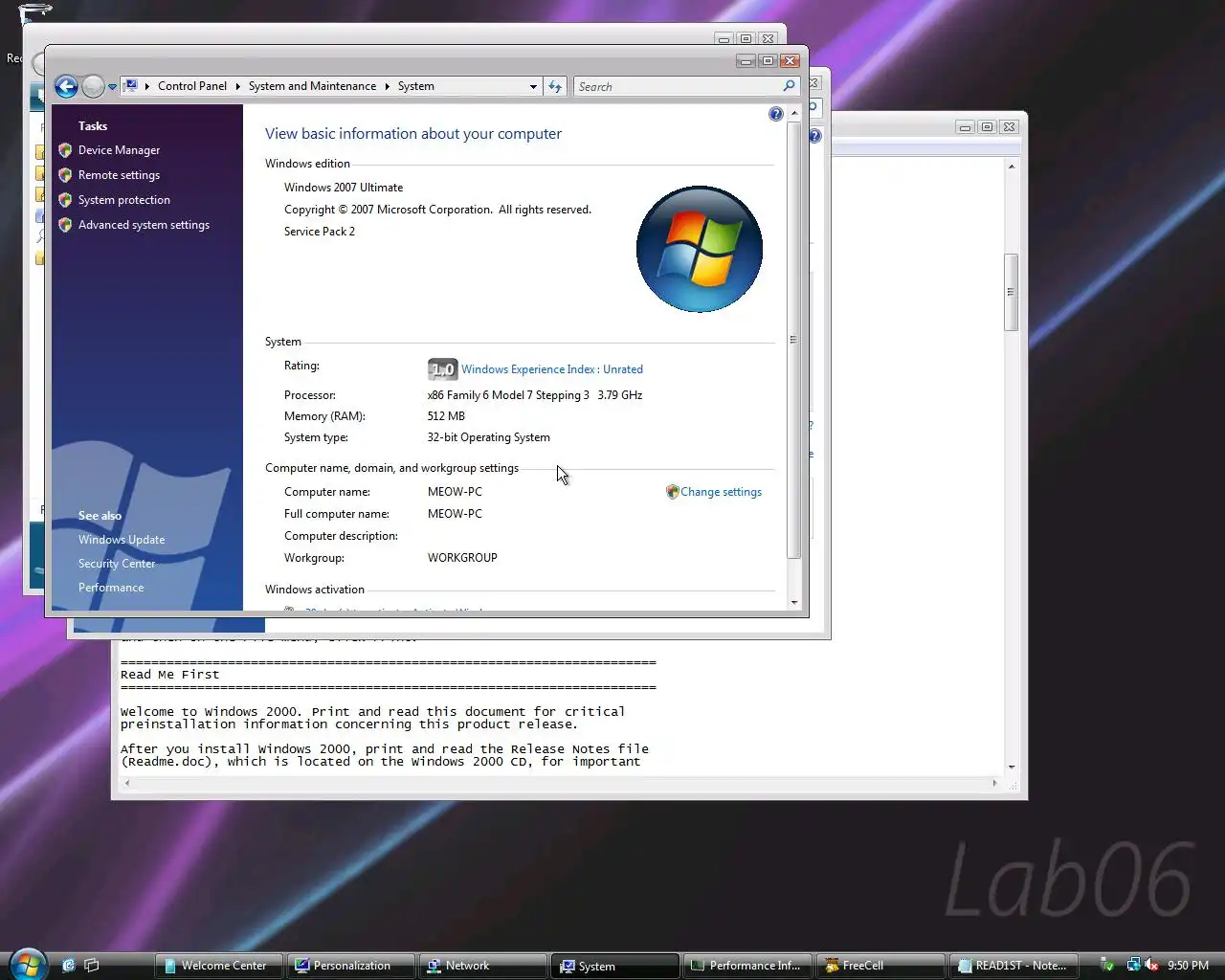Open Remote settings task link
Screen dimensions: 1225x980
(x=119, y=175)
